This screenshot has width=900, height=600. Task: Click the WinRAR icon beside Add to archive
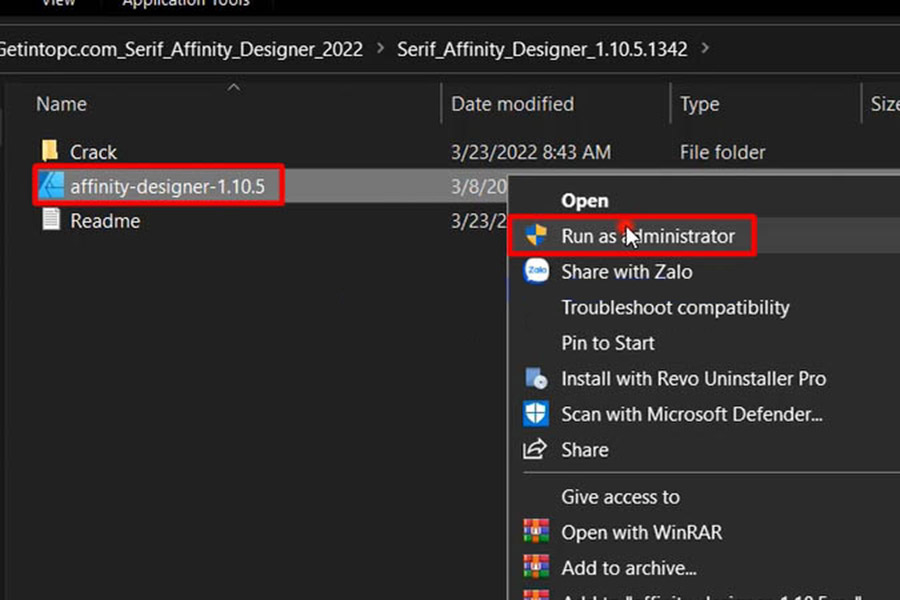coord(537,568)
